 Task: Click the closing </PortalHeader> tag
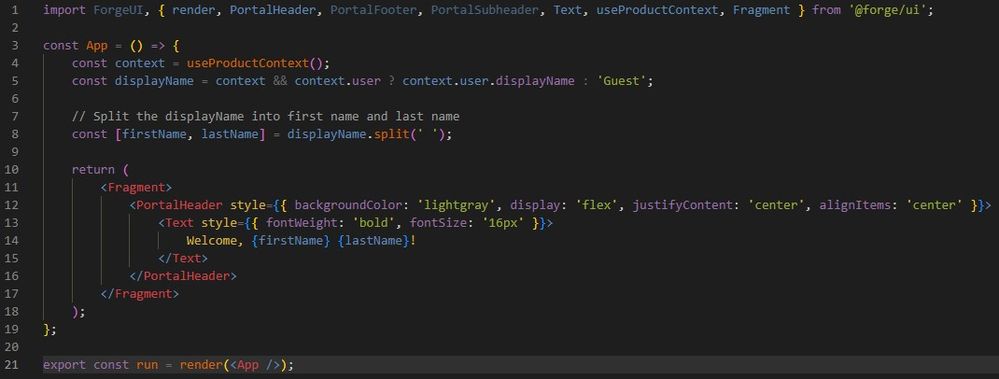pyautogui.click(x=183, y=276)
